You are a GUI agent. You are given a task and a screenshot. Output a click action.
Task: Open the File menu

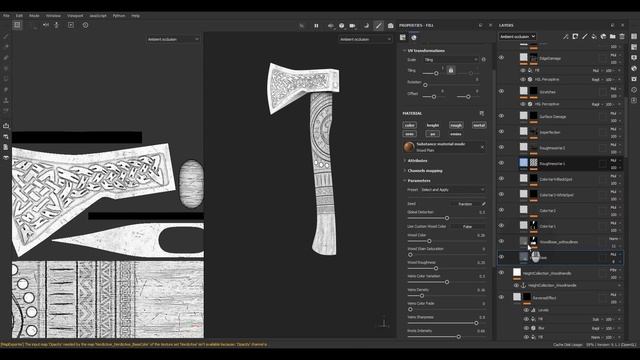(x=6, y=16)
